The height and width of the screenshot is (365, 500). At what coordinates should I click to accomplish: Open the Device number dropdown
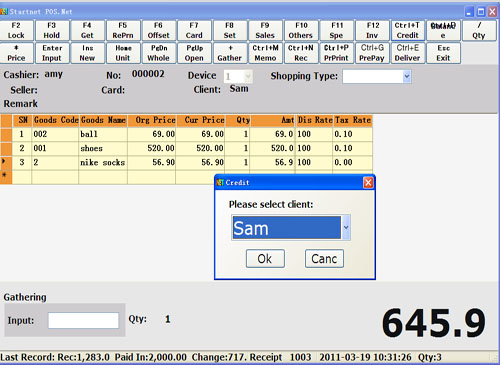[248, 76]
